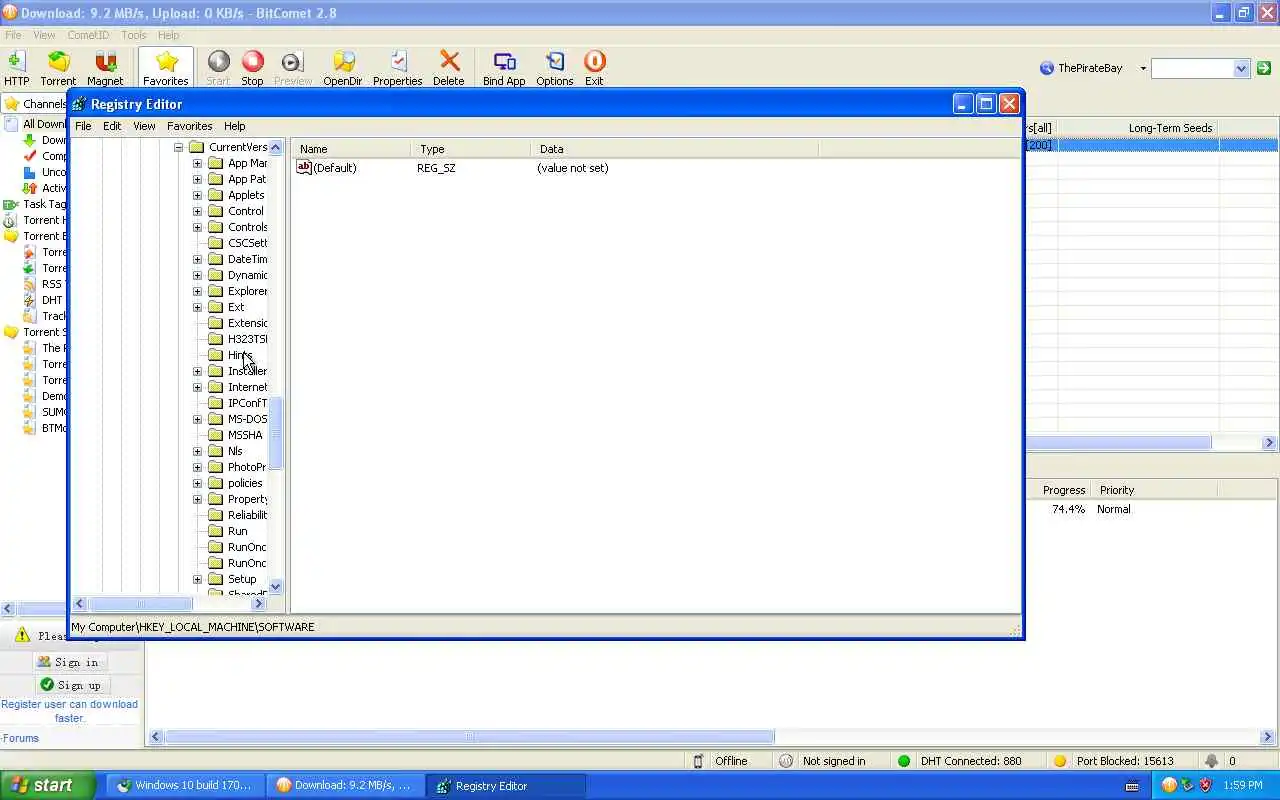Image resolution: width=1280 pixels, height=800 pixels.
Task: Stop the download with Stop icon
Action: coord(252,68)
